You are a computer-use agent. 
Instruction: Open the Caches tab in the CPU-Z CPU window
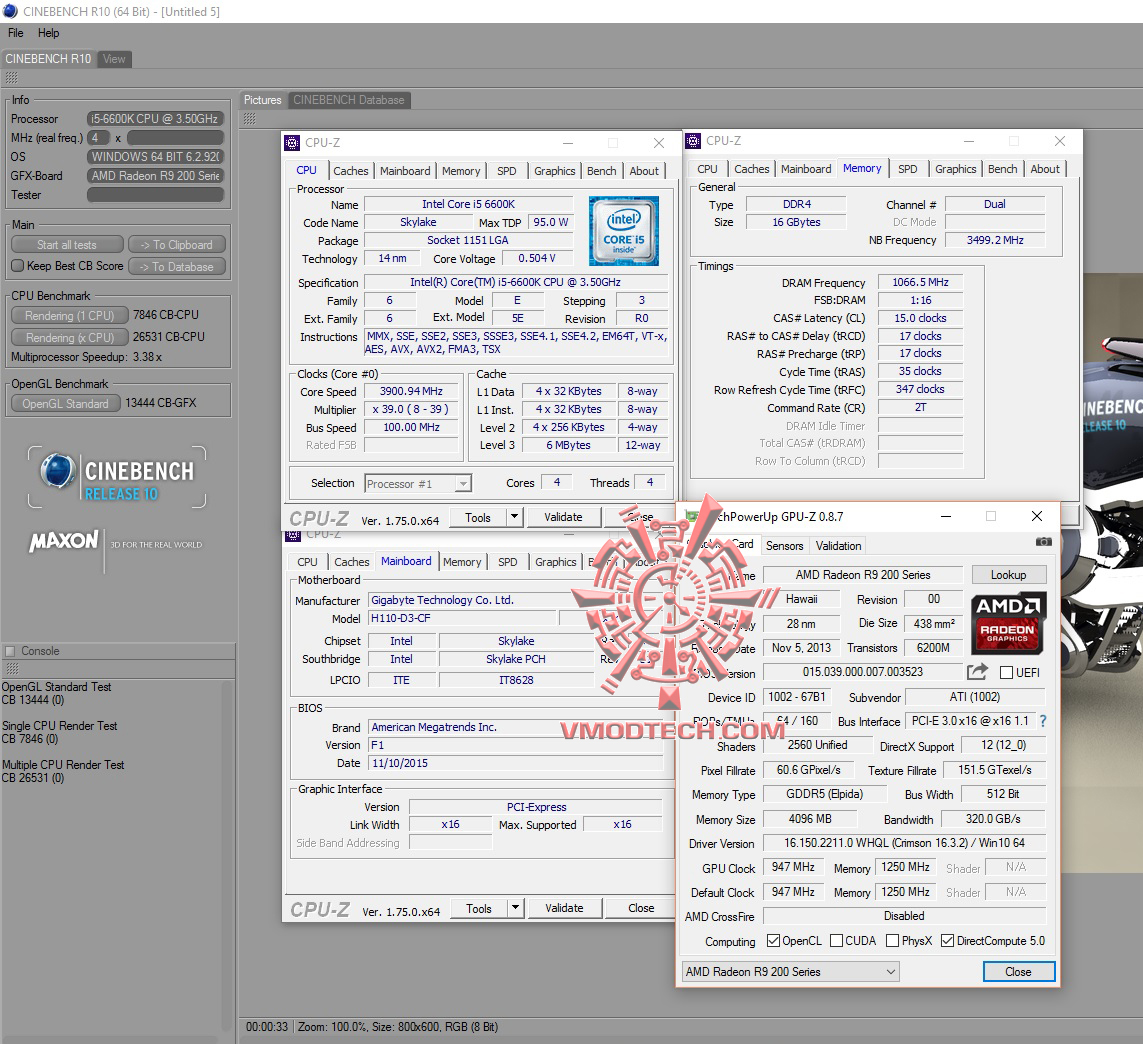tap(351, 171)
